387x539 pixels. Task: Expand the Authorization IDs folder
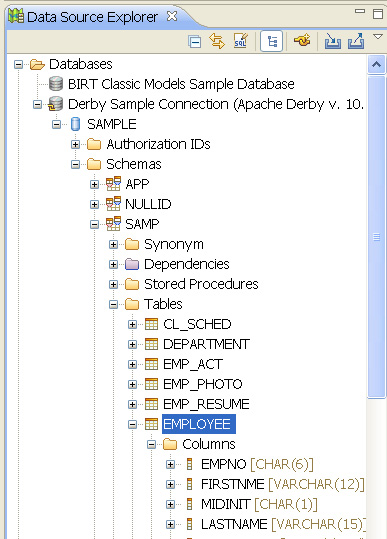coord(75,144)
